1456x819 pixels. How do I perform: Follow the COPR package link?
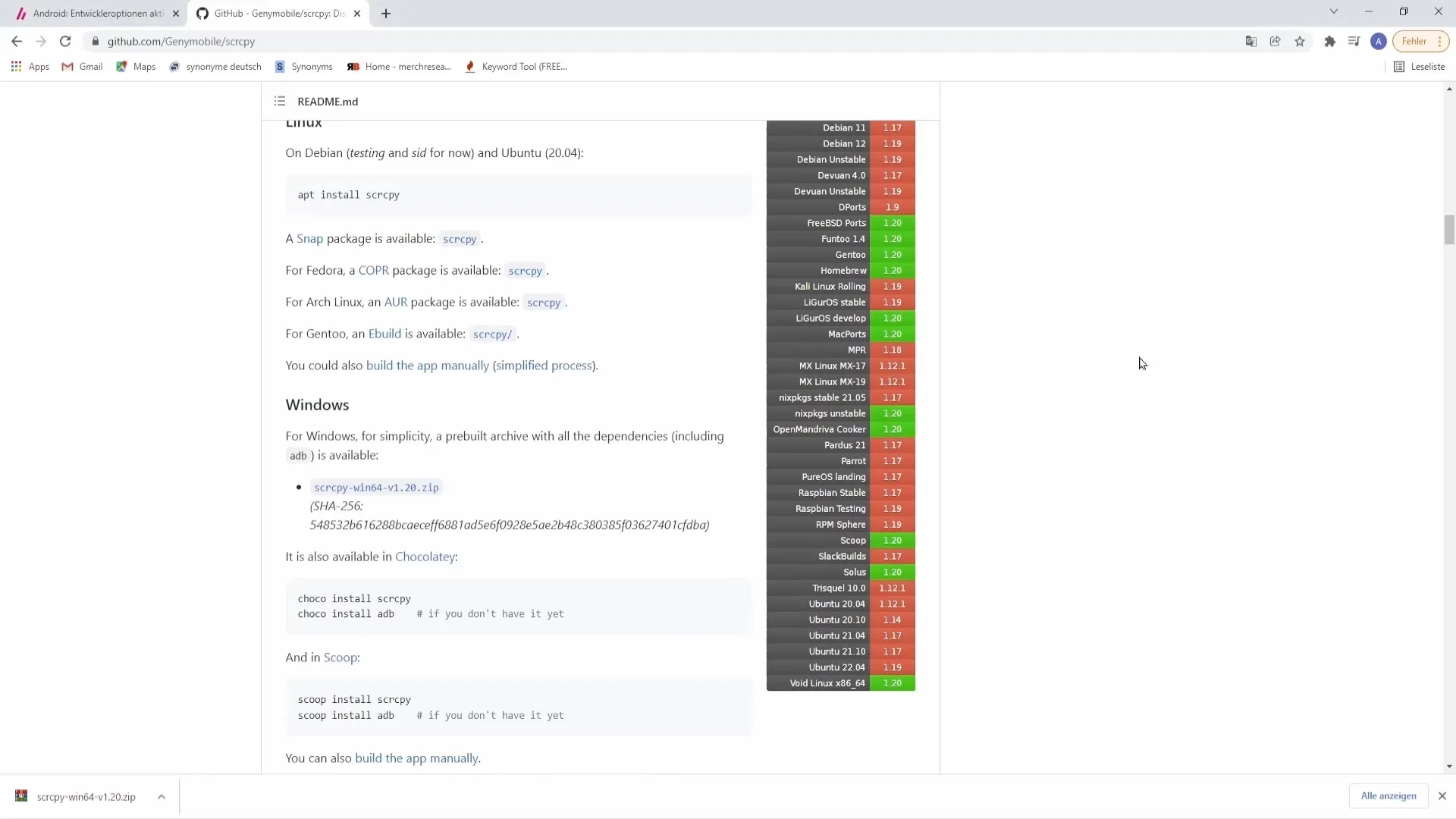374,271
